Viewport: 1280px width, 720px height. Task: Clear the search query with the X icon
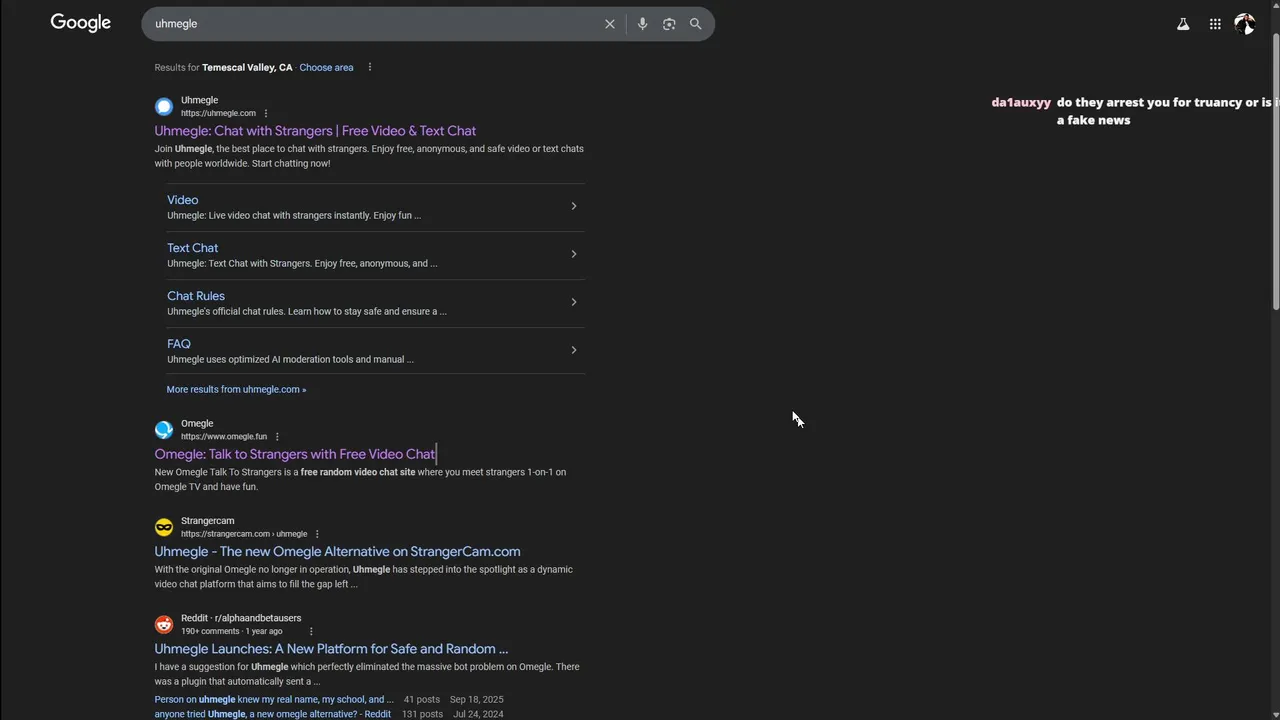tap(610, 24)
